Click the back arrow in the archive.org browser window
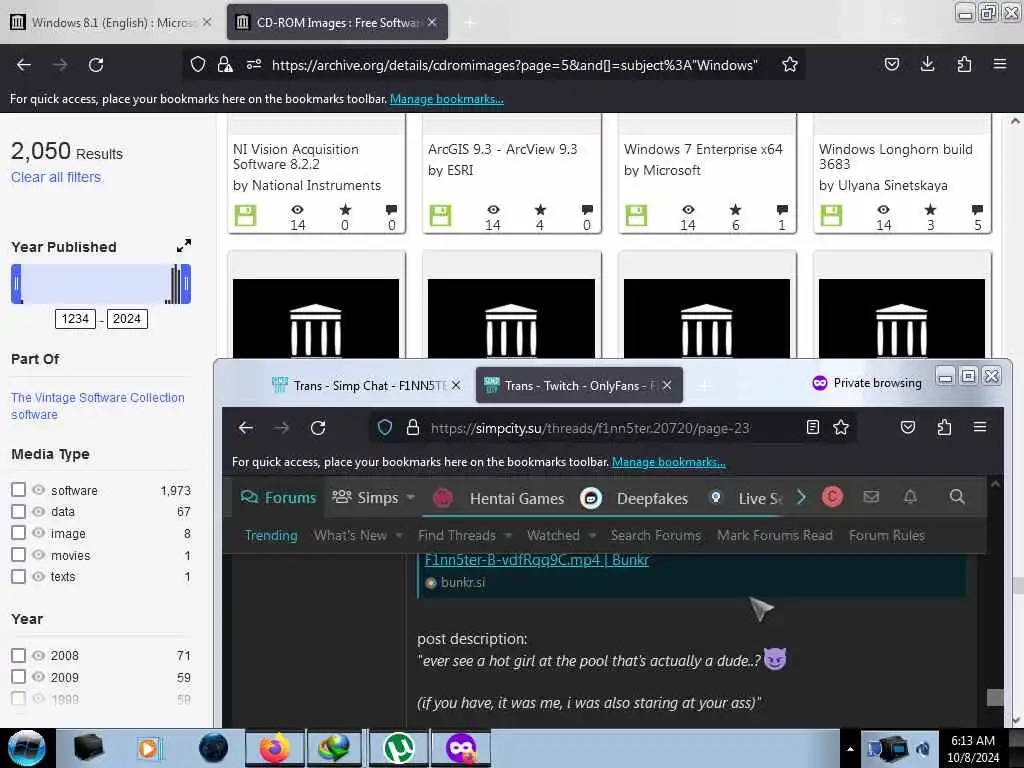 point(24,65)
